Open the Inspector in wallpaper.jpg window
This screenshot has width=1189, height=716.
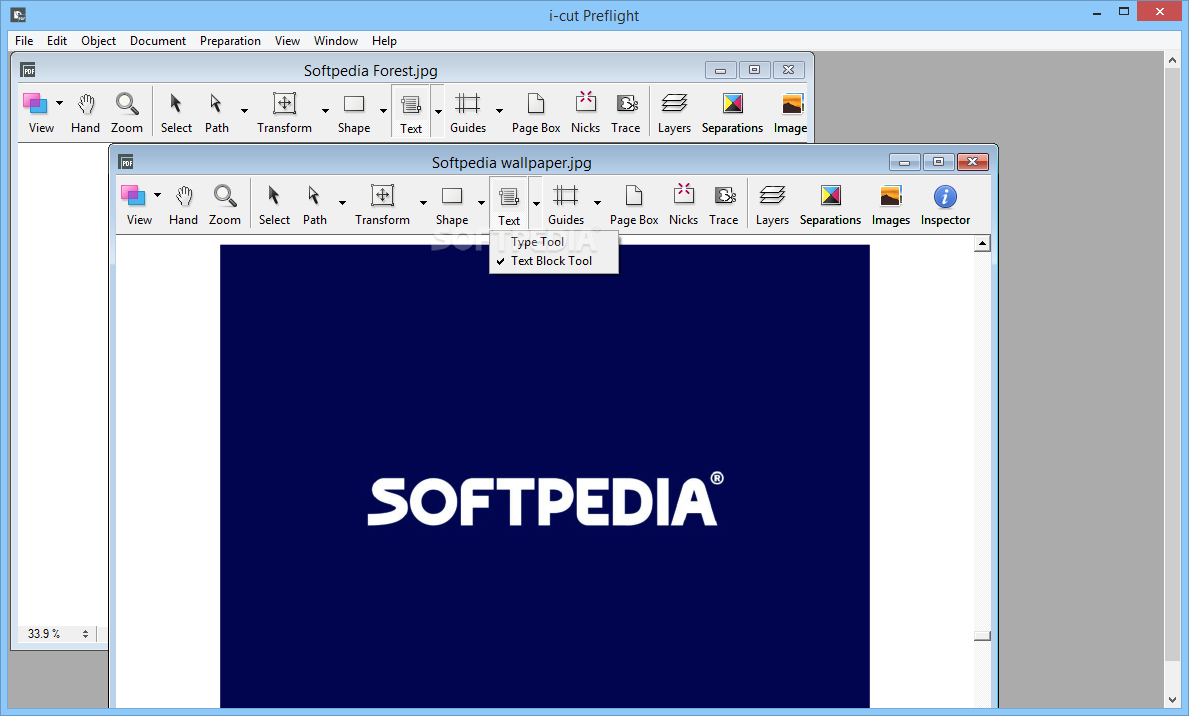point(945,206)
